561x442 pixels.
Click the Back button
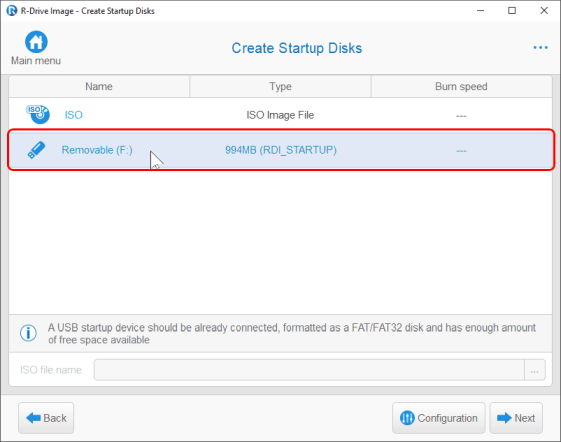[x=46, y=418]
